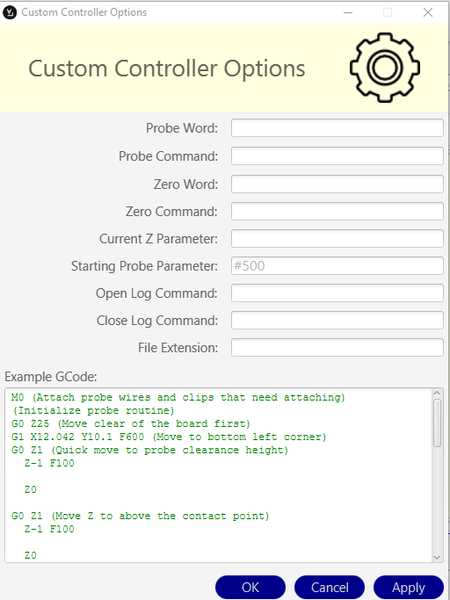
Task: Click into the Probe Command text box
Action: coord(337,156)
